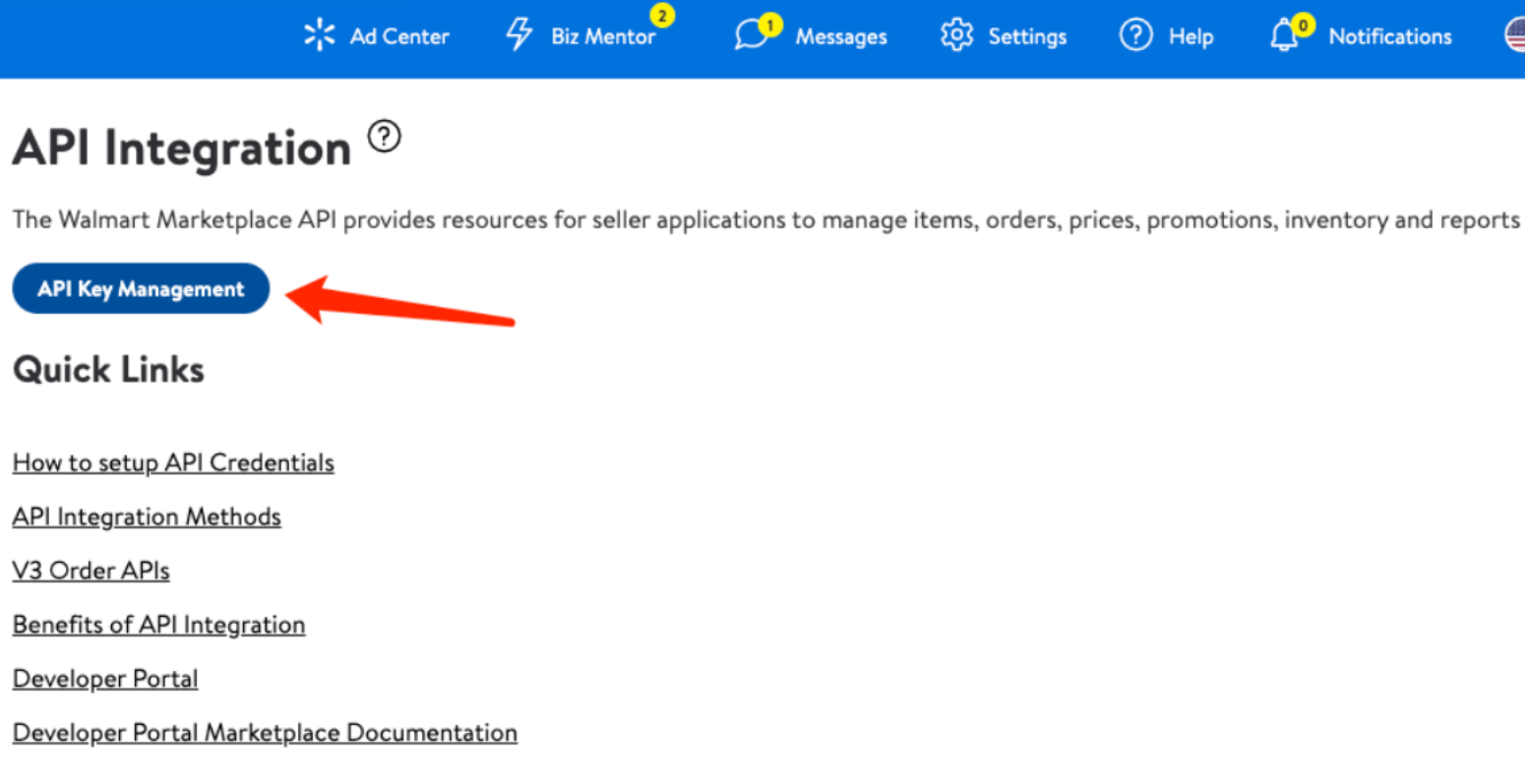The width and height of the screenshot is (1525, 784).
Task: Click the yellow badge showing 2 on Biz Mentor
Action: click(663, 16)
